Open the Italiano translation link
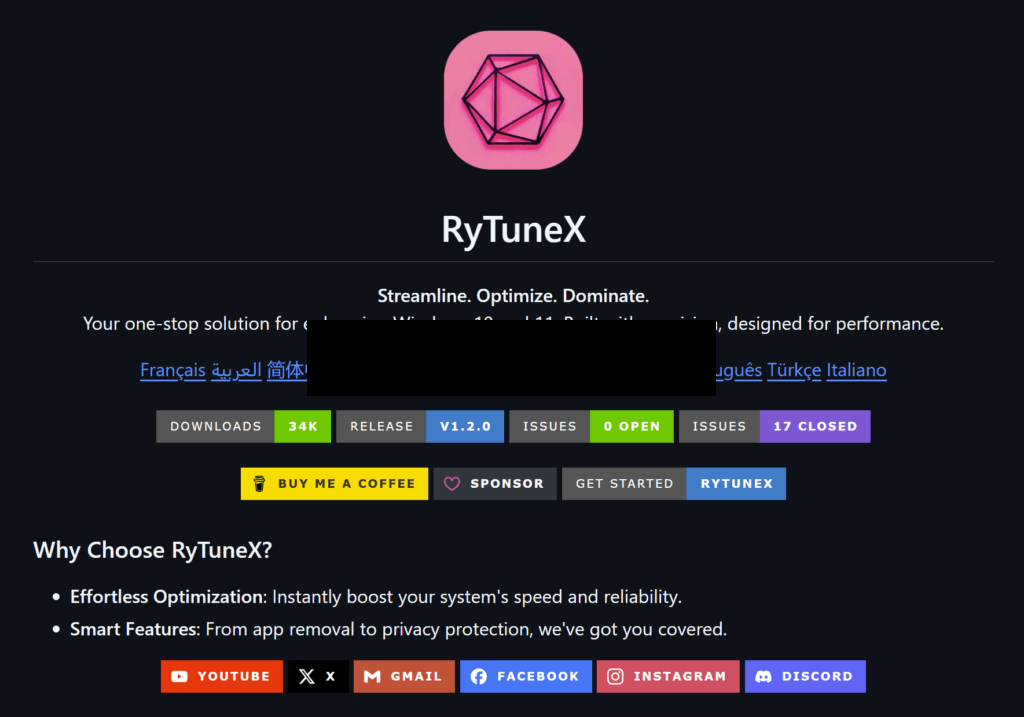1024x717 pixels. coord(856,370)
